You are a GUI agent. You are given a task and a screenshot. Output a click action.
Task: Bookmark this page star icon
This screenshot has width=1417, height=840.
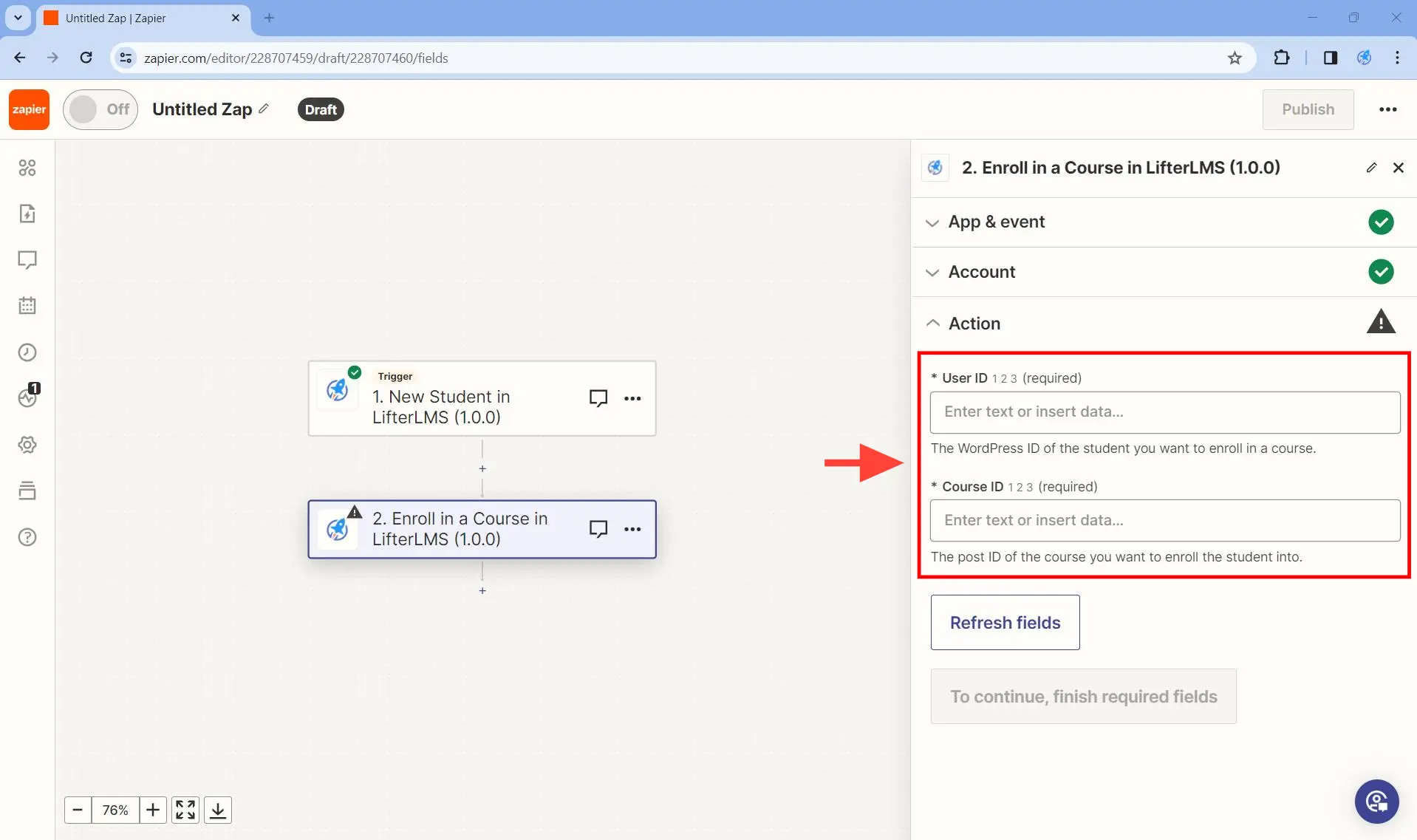1235,58
